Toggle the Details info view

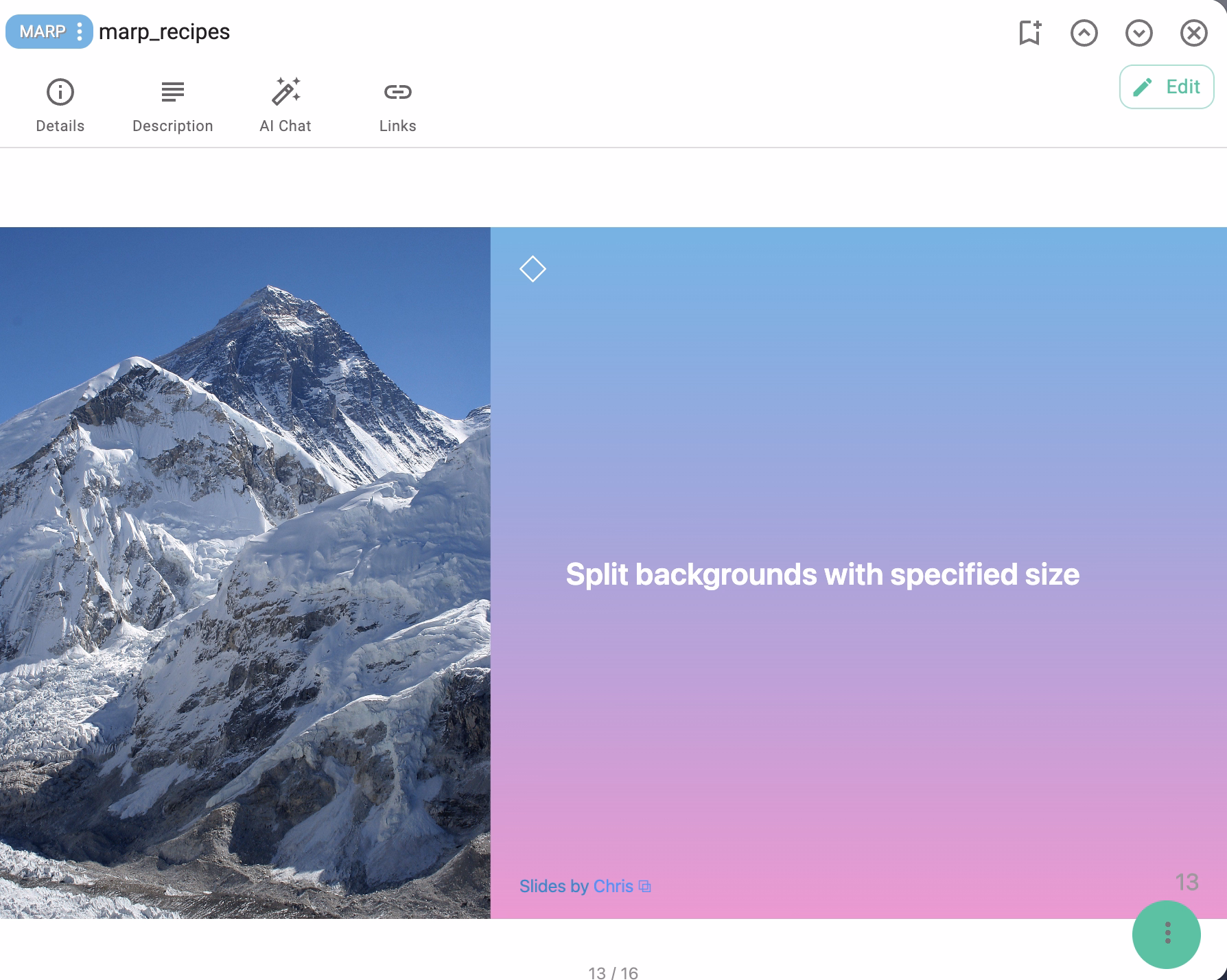pyautogui.click(x=60, y=103)
